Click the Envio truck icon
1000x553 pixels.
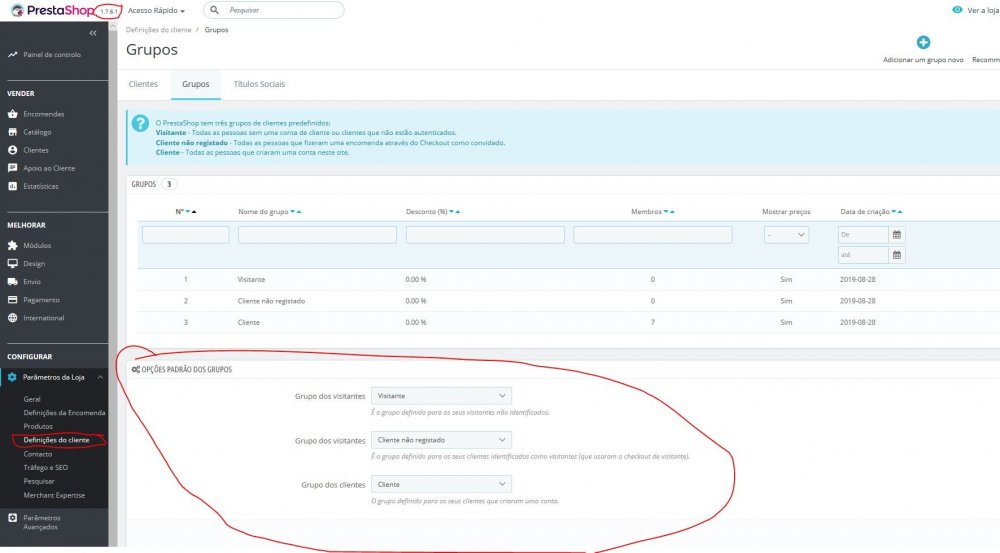pos(12,281)
